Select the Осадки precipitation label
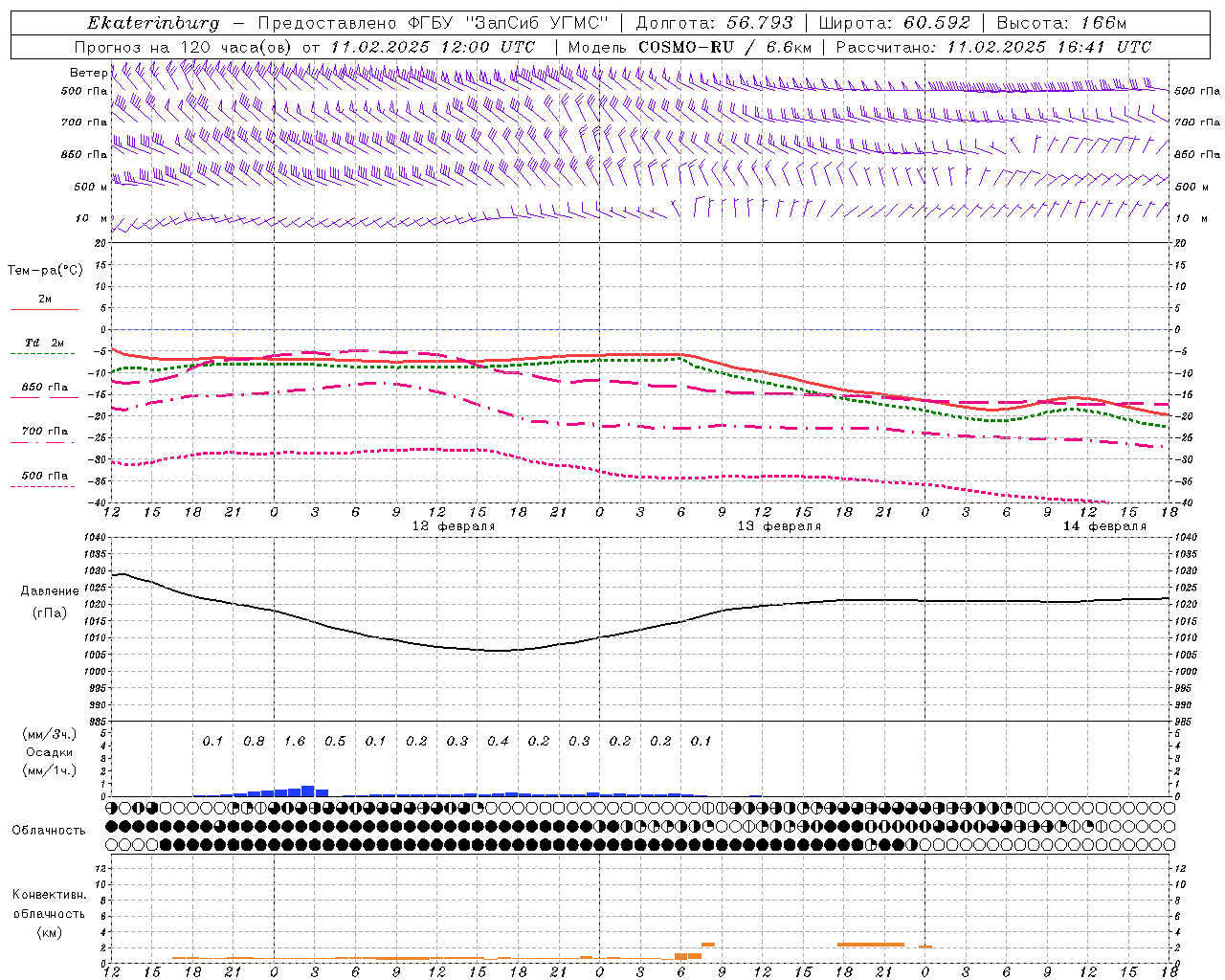Viewport: 1225px width, 980px height. click(50, 753)
